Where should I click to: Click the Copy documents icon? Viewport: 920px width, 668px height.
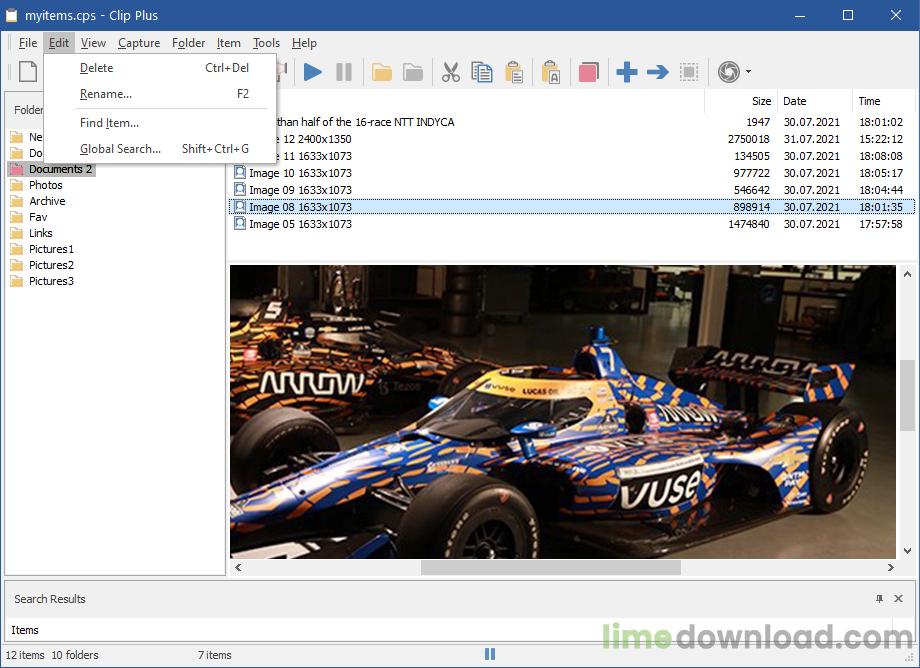pos(482,72)
